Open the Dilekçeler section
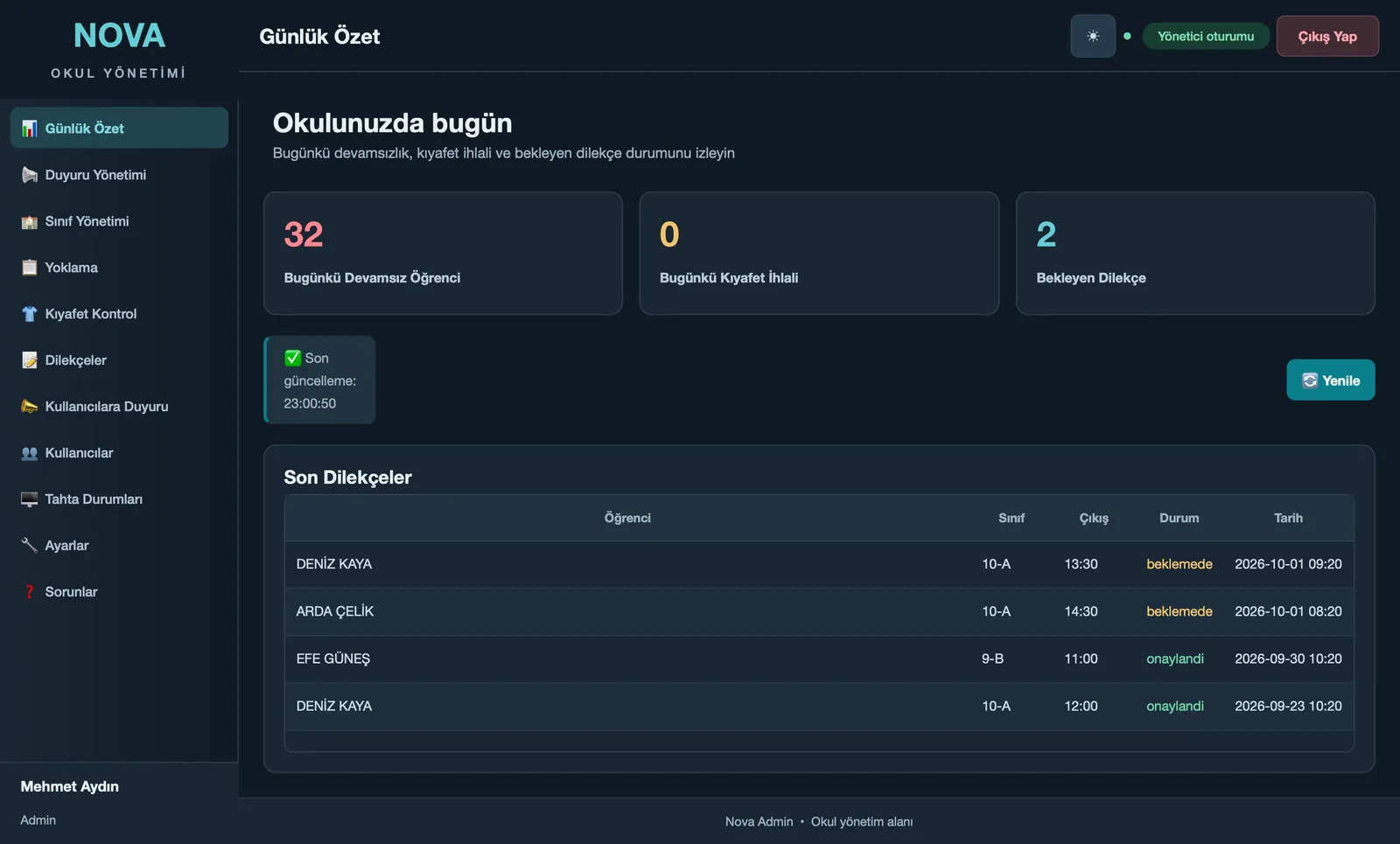1400x844 pixels. pos(119,360)
